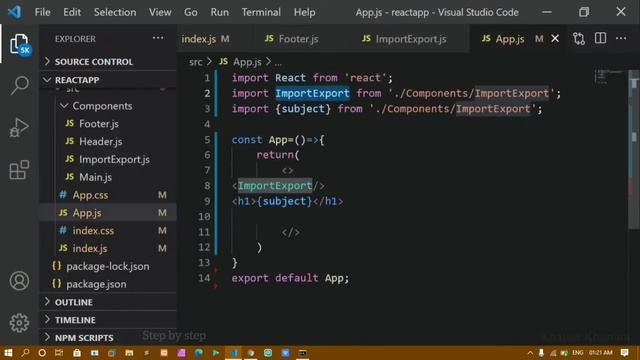Image resolution: width=640 pixels, height=360 pixels.
Task: Open Cortana circle on taskbar
Action: pos(42,353)
